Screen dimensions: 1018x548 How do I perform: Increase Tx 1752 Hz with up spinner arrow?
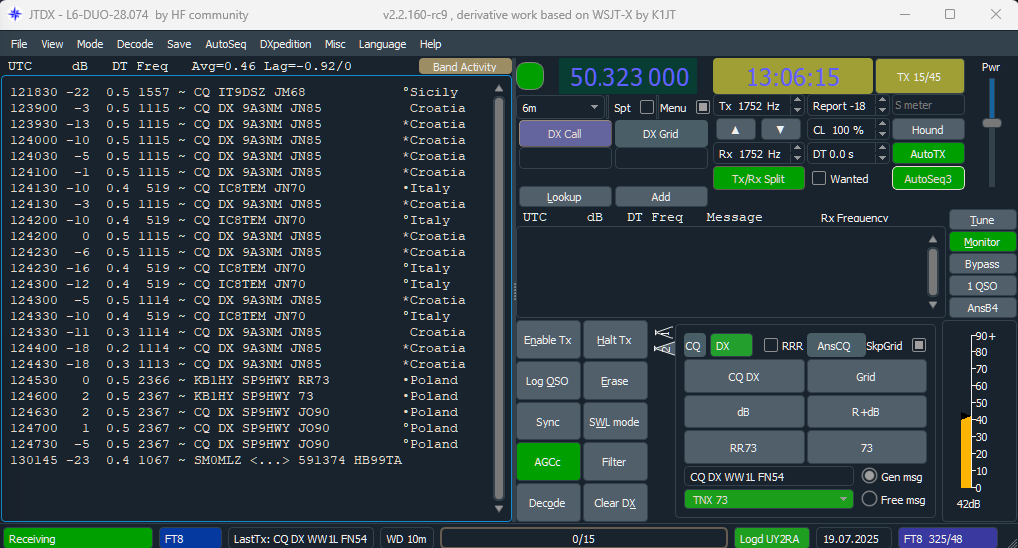tap(797, 101)
